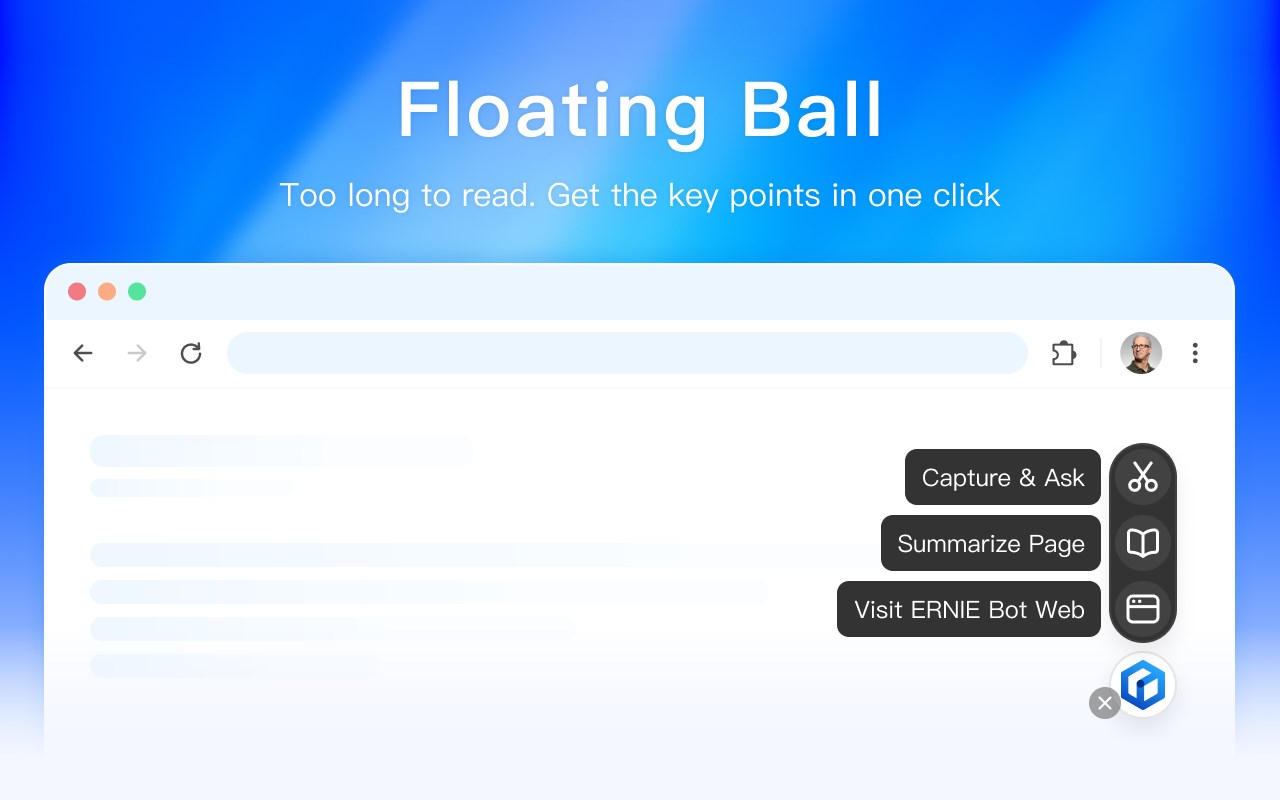Select the Visit ERNIE Bot Web label
The width and height of the screenshot is (1280, 800).
[968, 609]
